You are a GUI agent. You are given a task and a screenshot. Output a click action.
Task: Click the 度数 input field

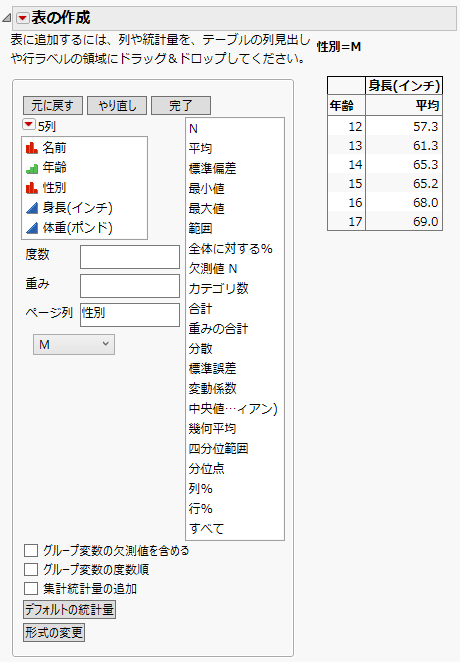130,257
